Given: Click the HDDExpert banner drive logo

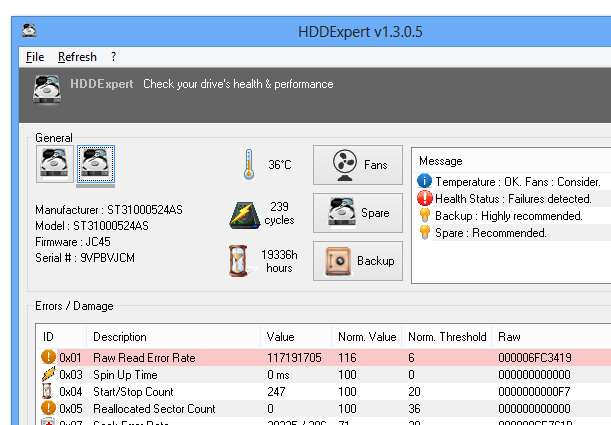Looking at the screenshot, I should [x=47, y=89].
